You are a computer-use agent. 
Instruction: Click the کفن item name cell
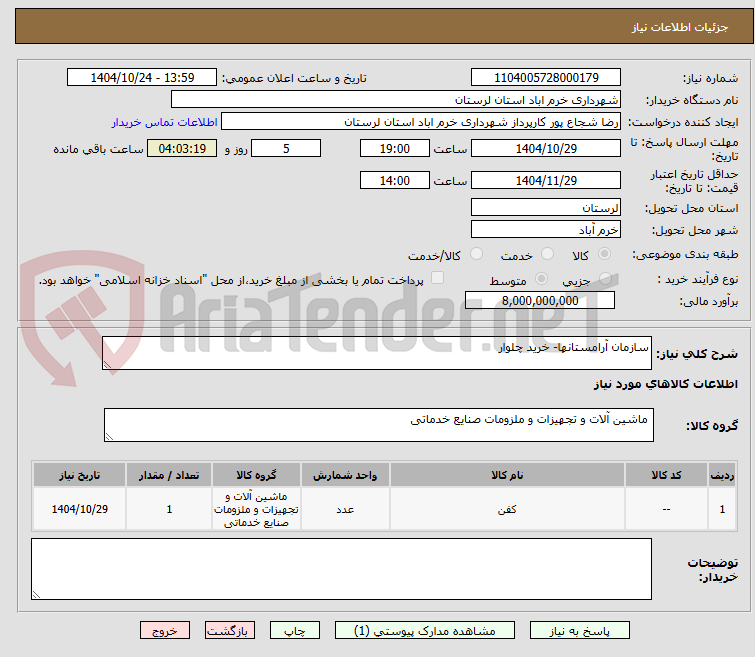(x=508, y=510)
